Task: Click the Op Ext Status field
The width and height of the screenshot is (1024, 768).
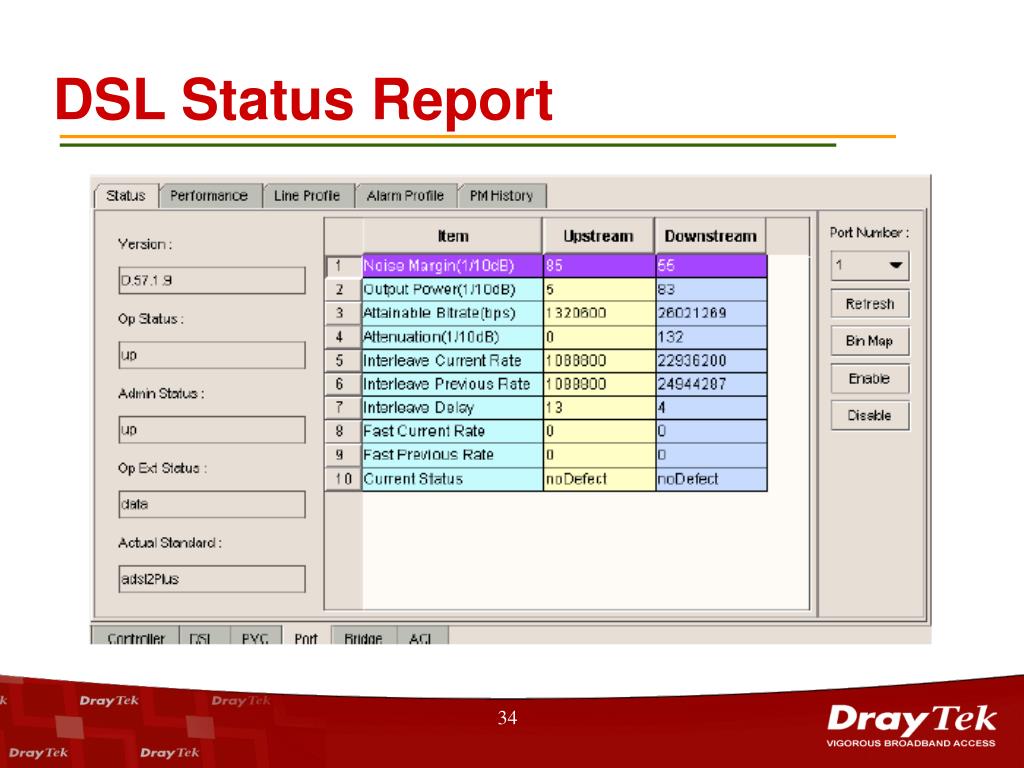Action: pyautogui.click(x=212, y=504)
